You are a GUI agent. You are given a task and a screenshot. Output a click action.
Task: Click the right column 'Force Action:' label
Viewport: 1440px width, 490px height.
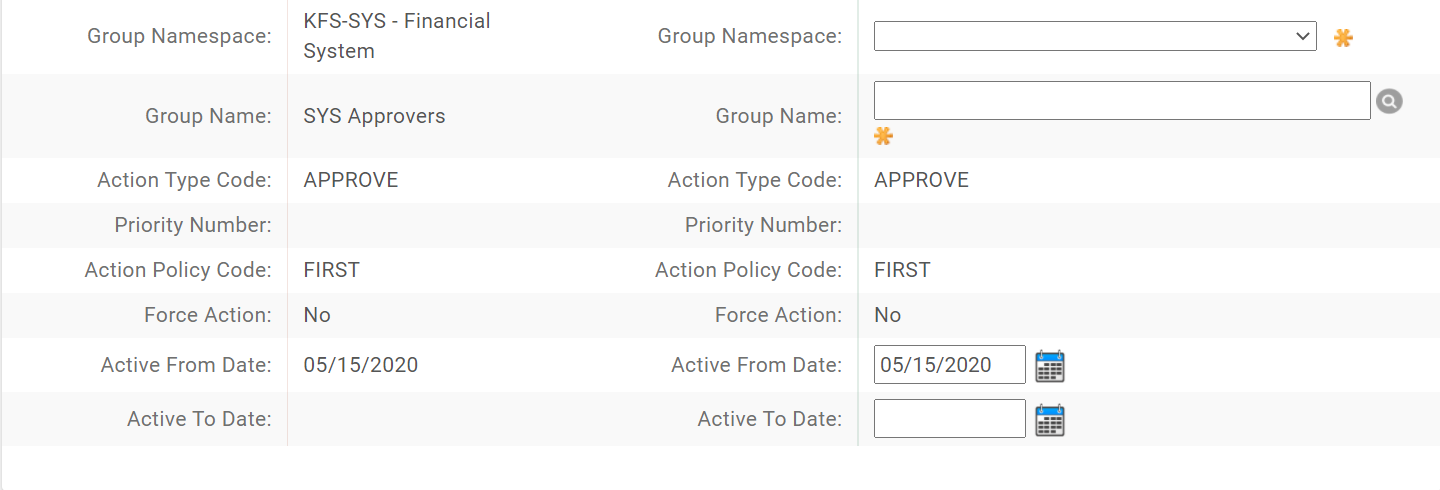coord(778,315)
